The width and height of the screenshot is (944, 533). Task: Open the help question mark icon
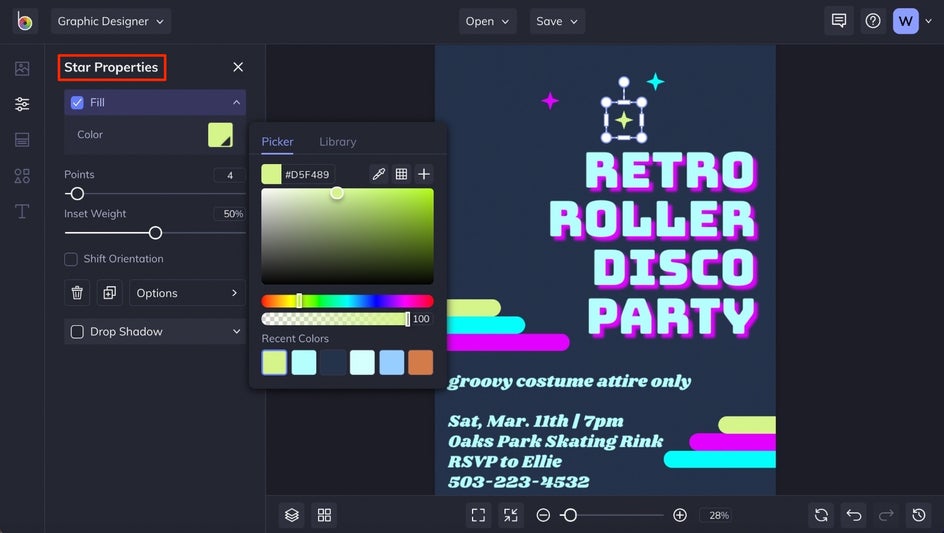pyautogui.click(x=873, y=21)
